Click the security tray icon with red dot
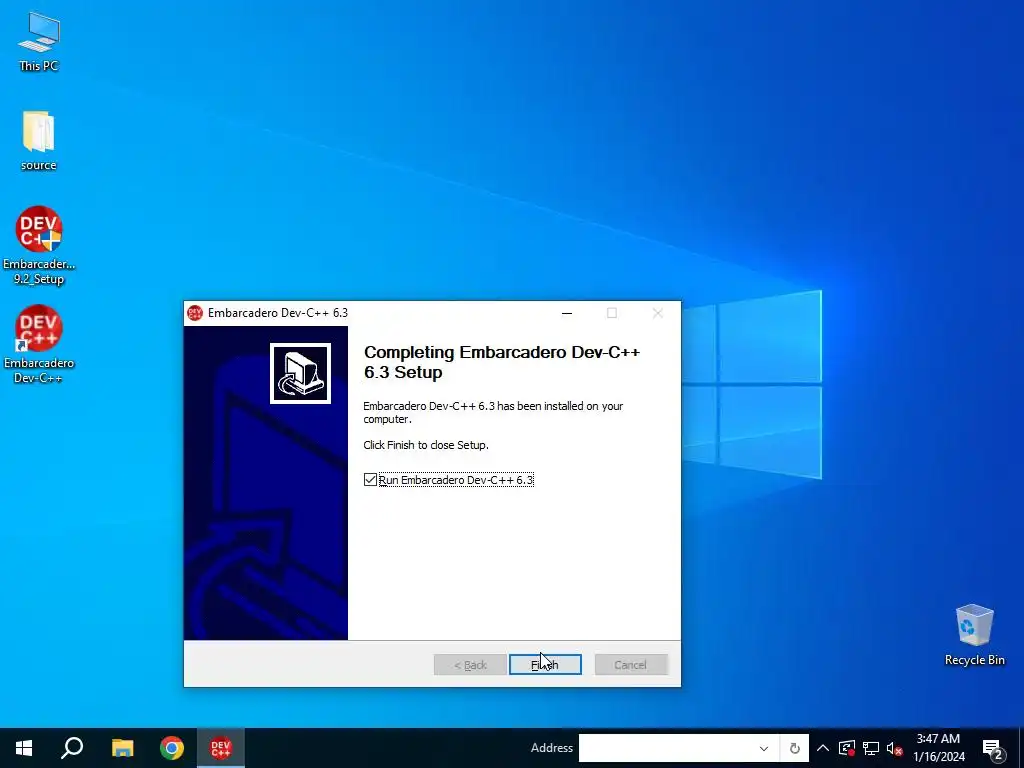The height and width of the screenshot is (768, 1024). [846, 748]
